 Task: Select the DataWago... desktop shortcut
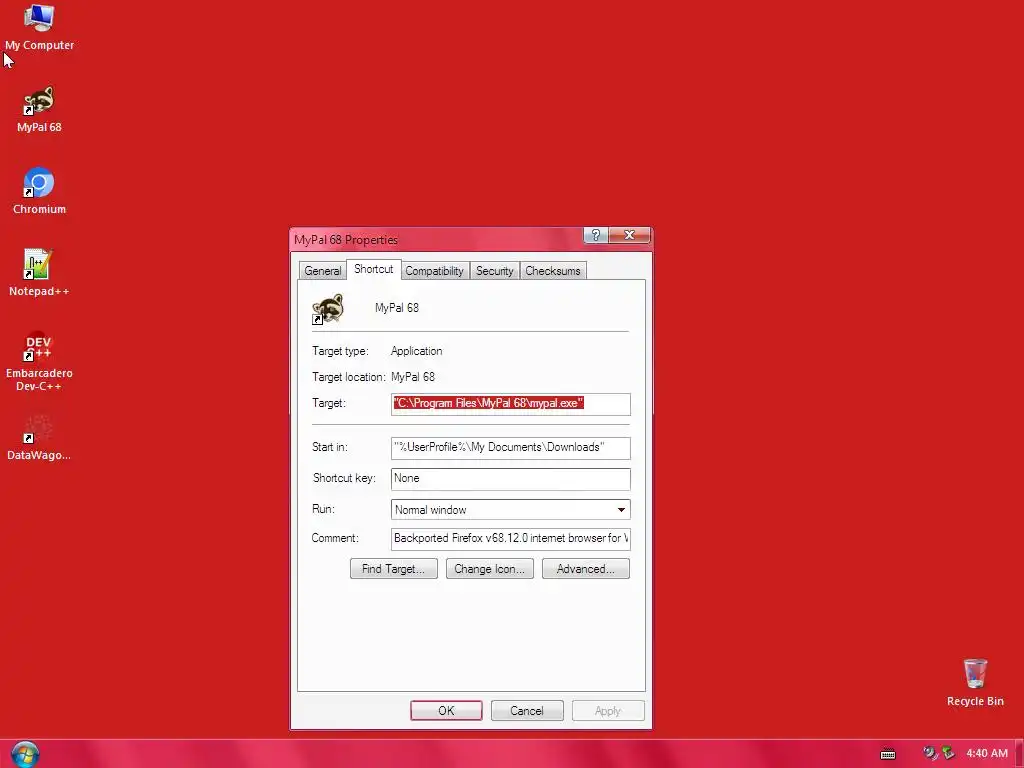point(39,438)
